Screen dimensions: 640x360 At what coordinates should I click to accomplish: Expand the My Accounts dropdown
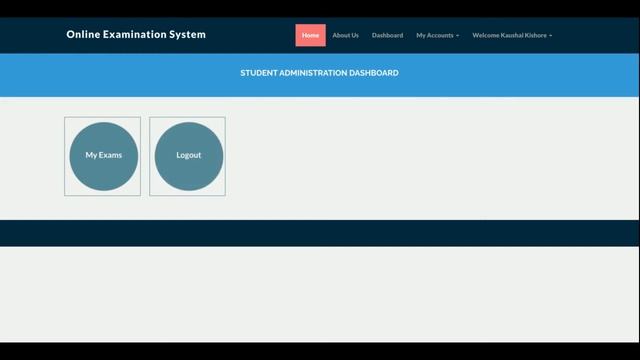point(438,35)
